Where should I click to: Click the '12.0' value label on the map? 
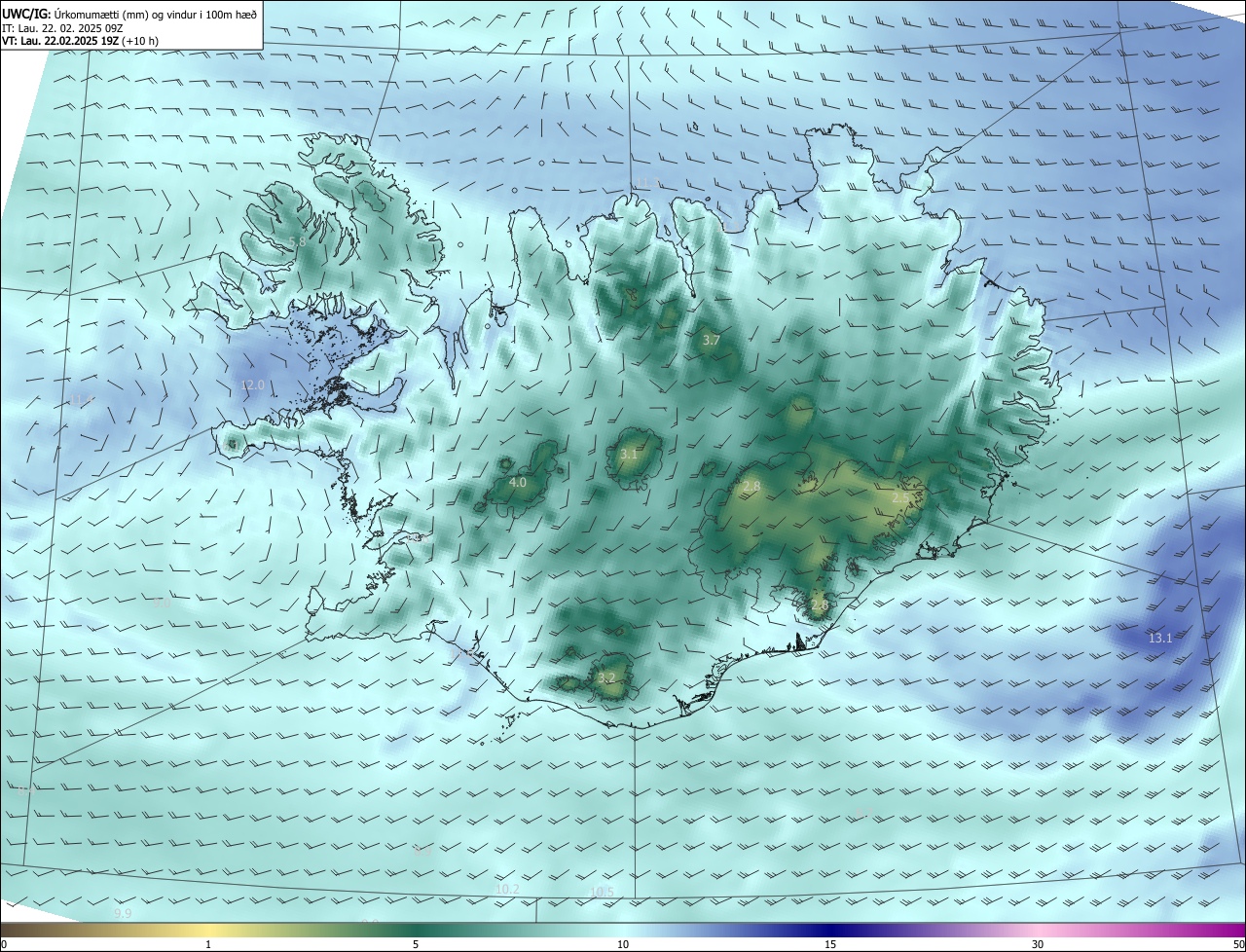(x=252, y=385)
